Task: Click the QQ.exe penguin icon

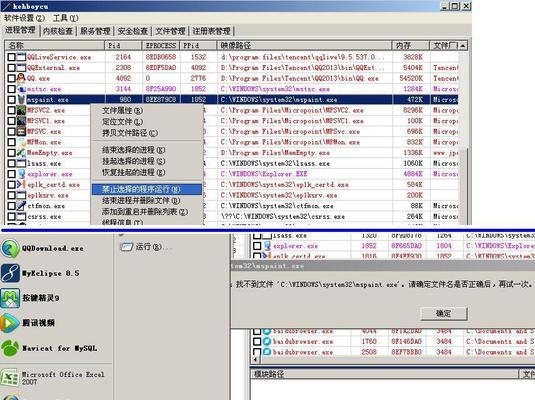Action: [21, 78]
